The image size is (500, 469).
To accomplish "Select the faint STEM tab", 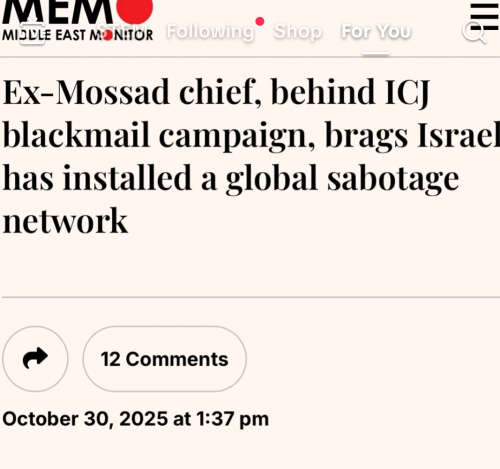I will point(122,28).
